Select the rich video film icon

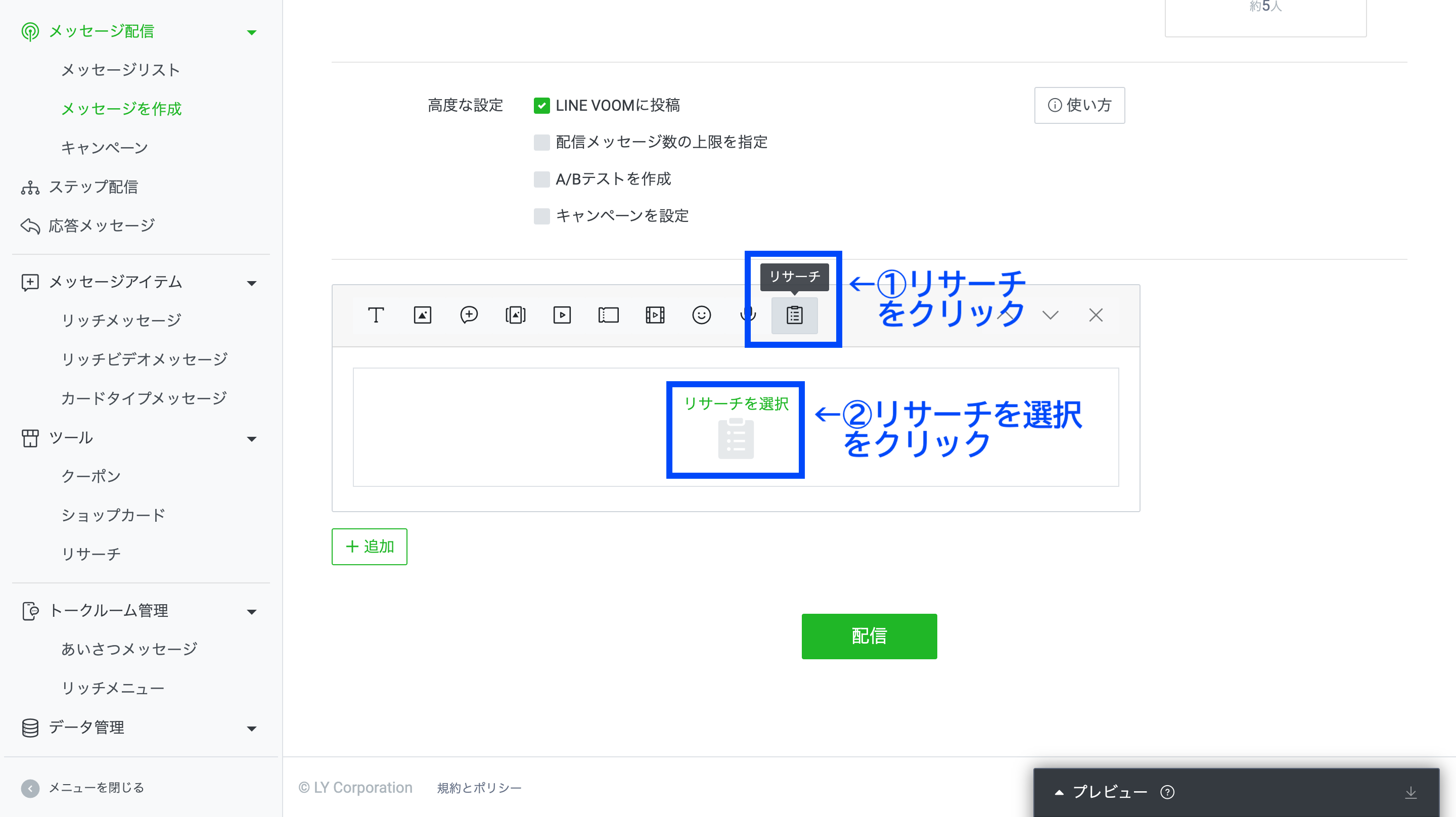pyautogui.click(x=655, y=315)
